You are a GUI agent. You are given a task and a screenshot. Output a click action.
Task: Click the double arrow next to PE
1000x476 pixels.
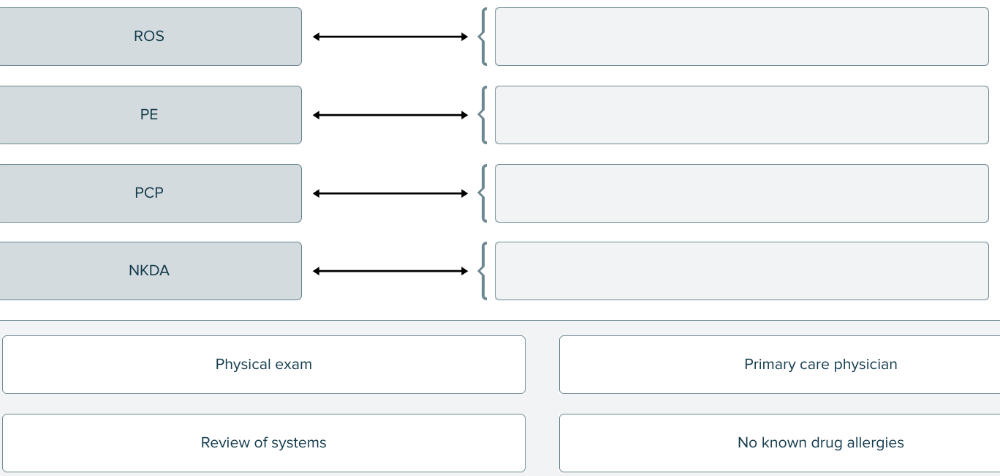pos(390,115)
